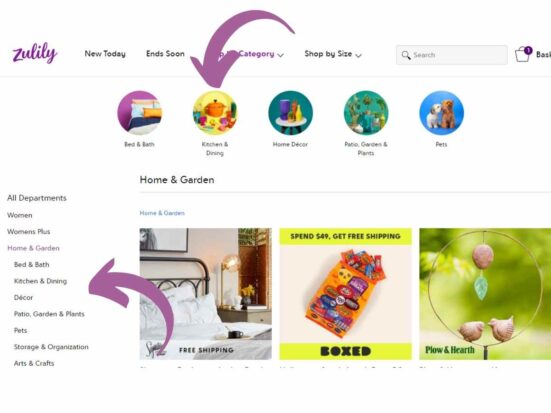Choose the Patio, Garden & Plants circle
Image resolution: width=551 pixels, height=413 pixels.
[x=366, y=113]
